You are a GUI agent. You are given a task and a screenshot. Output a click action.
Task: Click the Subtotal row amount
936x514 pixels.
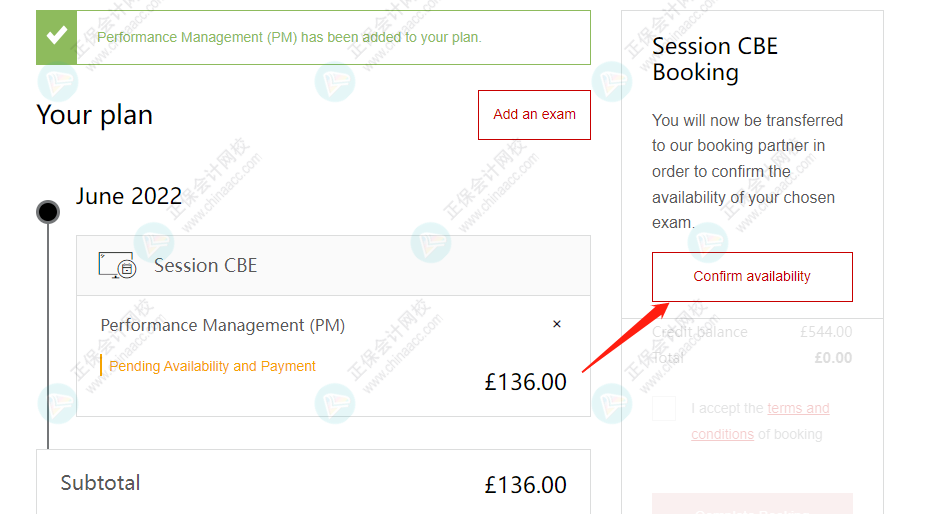coord(525,485)
